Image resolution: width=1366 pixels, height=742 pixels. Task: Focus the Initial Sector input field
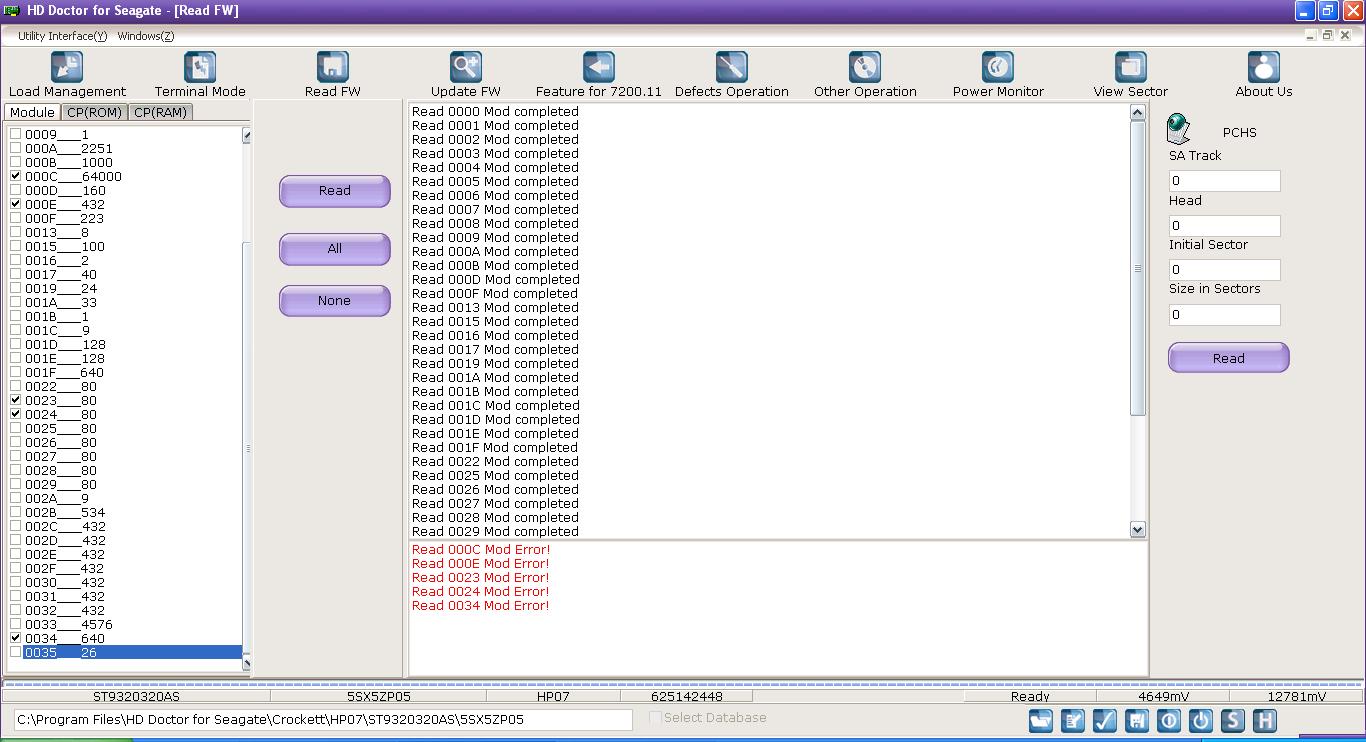(1225, 270)
